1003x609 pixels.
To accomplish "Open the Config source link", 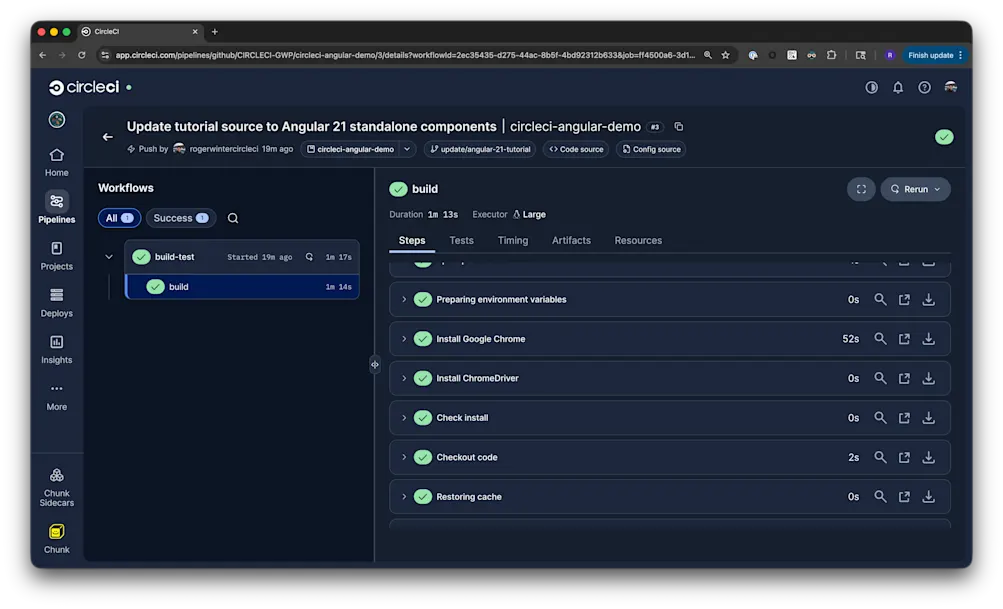I will tap(651, 149).
